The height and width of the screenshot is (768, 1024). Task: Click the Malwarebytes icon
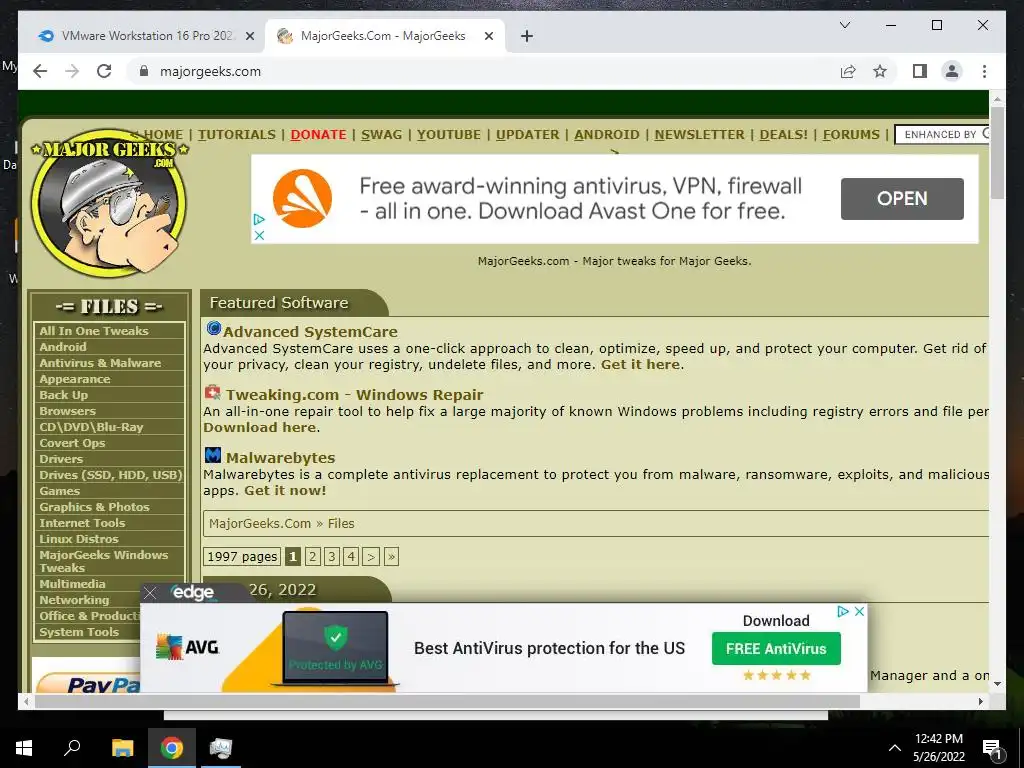tap(213, 455)
